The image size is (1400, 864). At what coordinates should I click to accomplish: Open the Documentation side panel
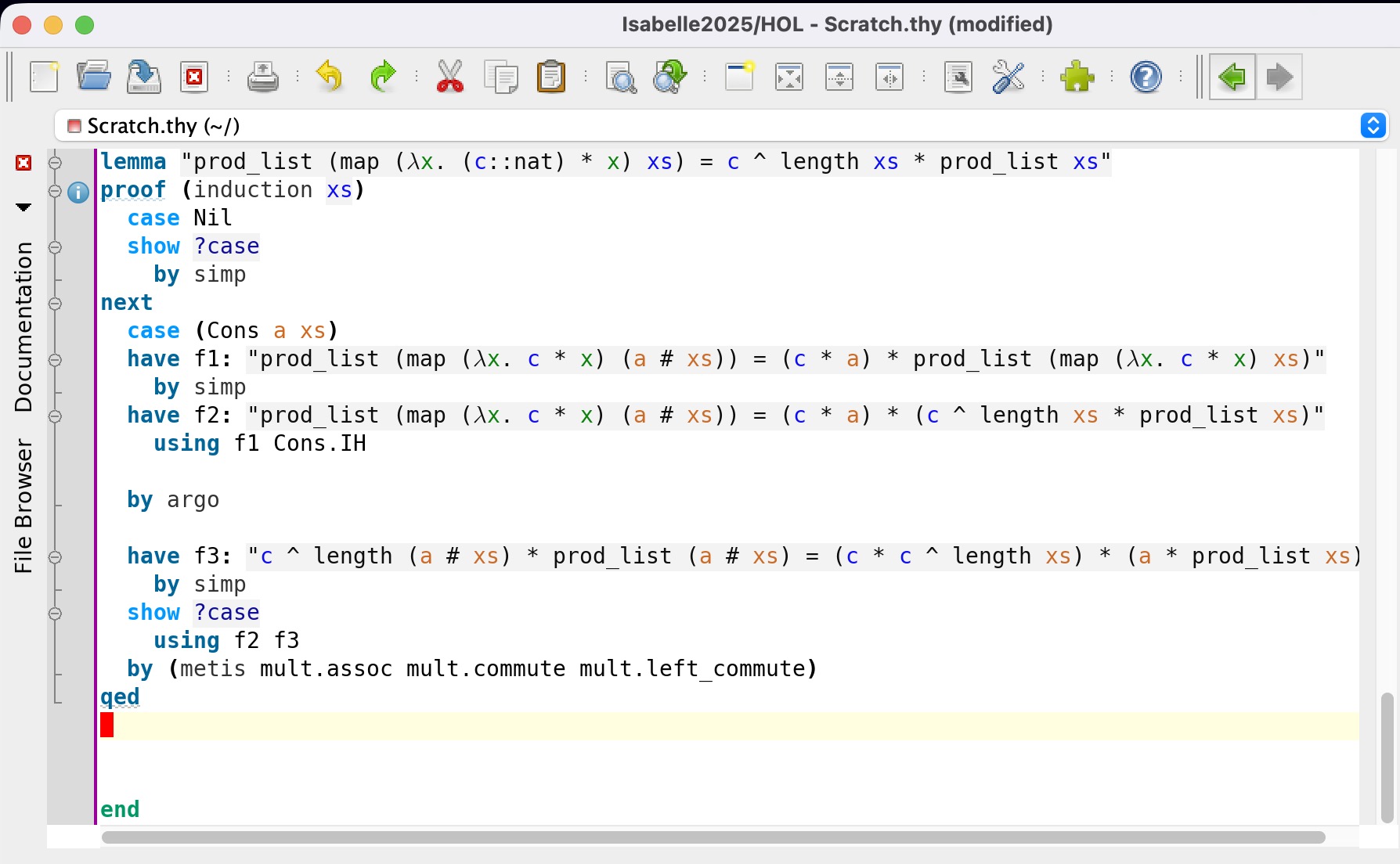23,326
